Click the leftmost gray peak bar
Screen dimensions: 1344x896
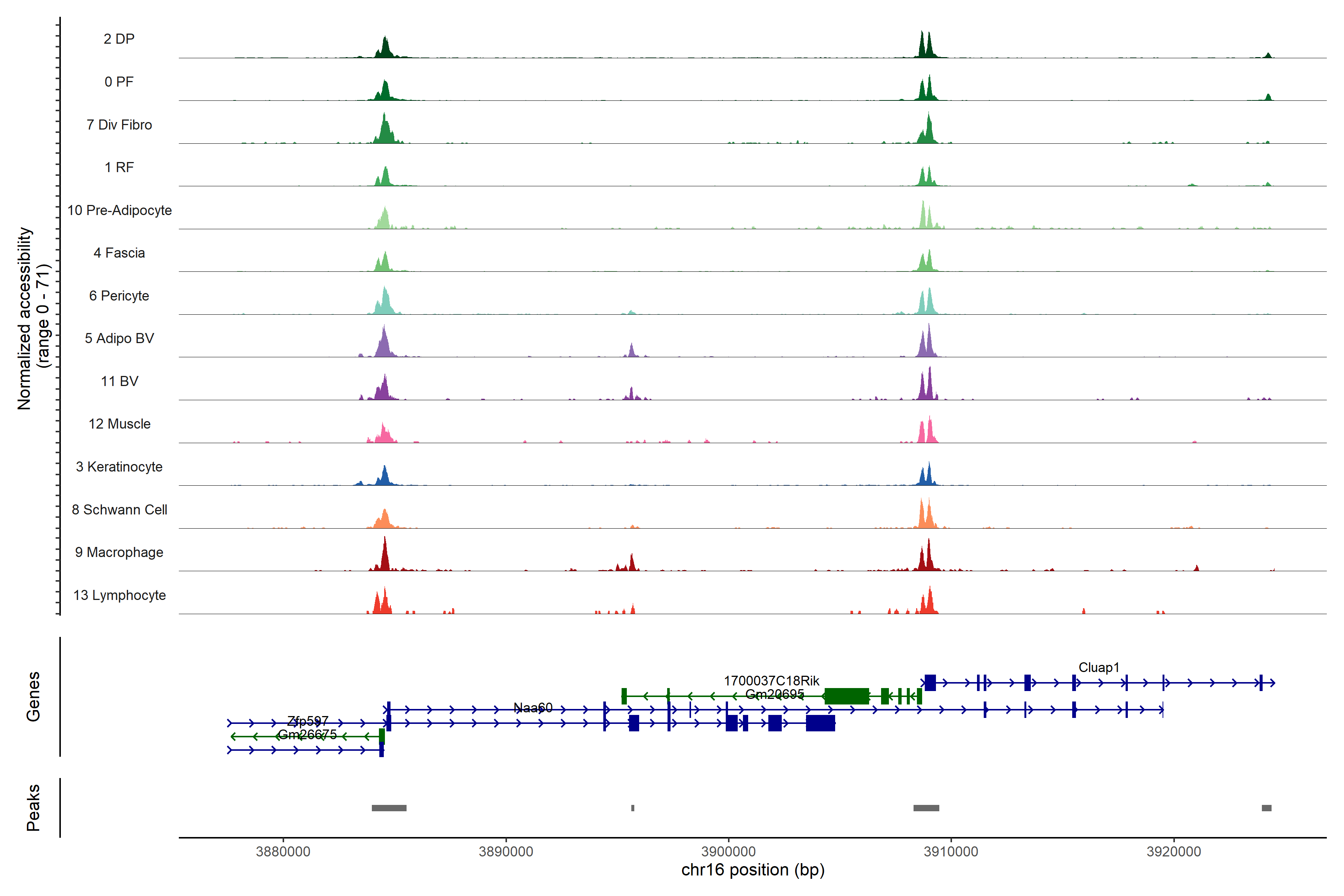[389, 808]
